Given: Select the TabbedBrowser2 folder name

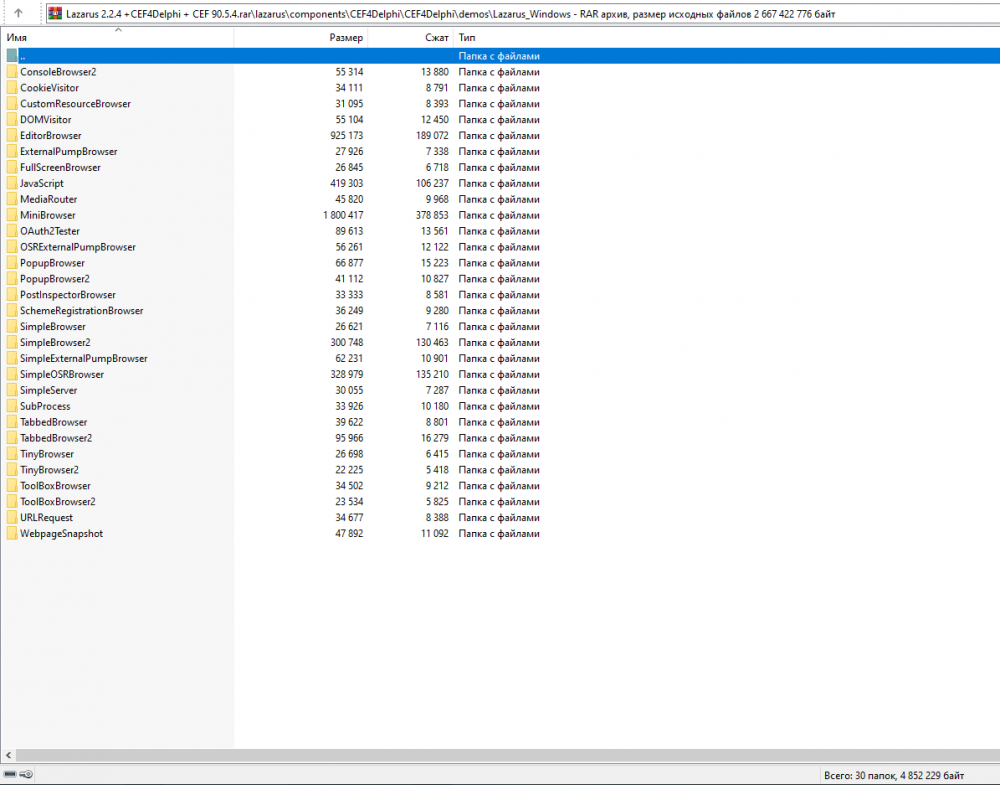Looking at the screenshot, I should [56, 438].
